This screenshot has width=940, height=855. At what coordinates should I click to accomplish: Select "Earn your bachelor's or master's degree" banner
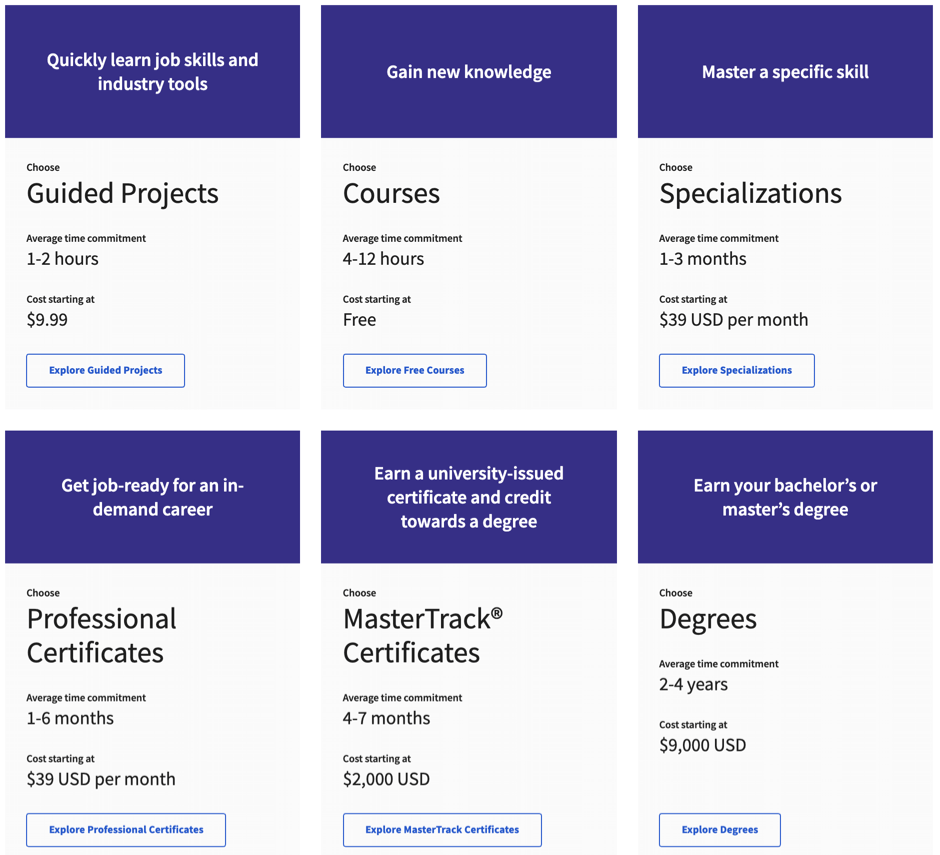click(x=785, y=497)
